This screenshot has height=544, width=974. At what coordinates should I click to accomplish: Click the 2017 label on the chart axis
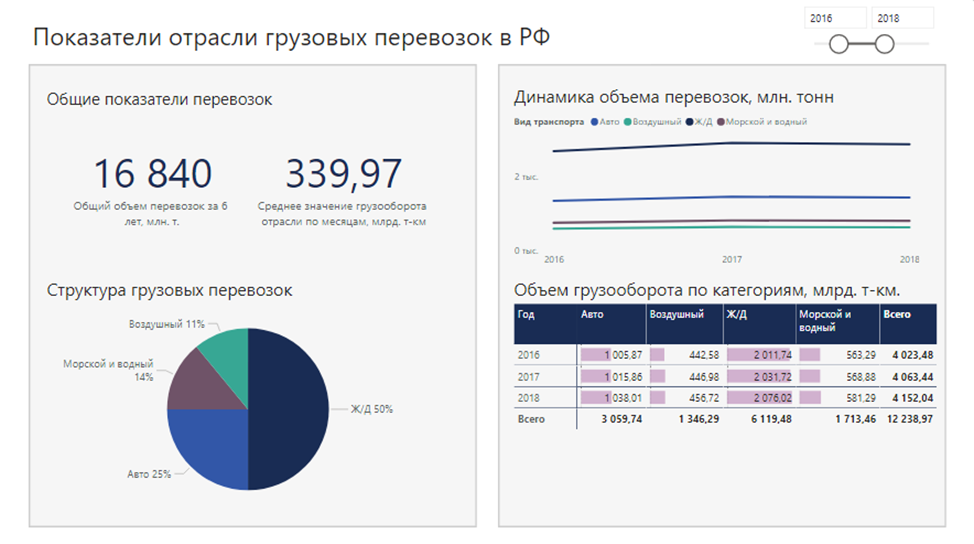coord(732,260)
